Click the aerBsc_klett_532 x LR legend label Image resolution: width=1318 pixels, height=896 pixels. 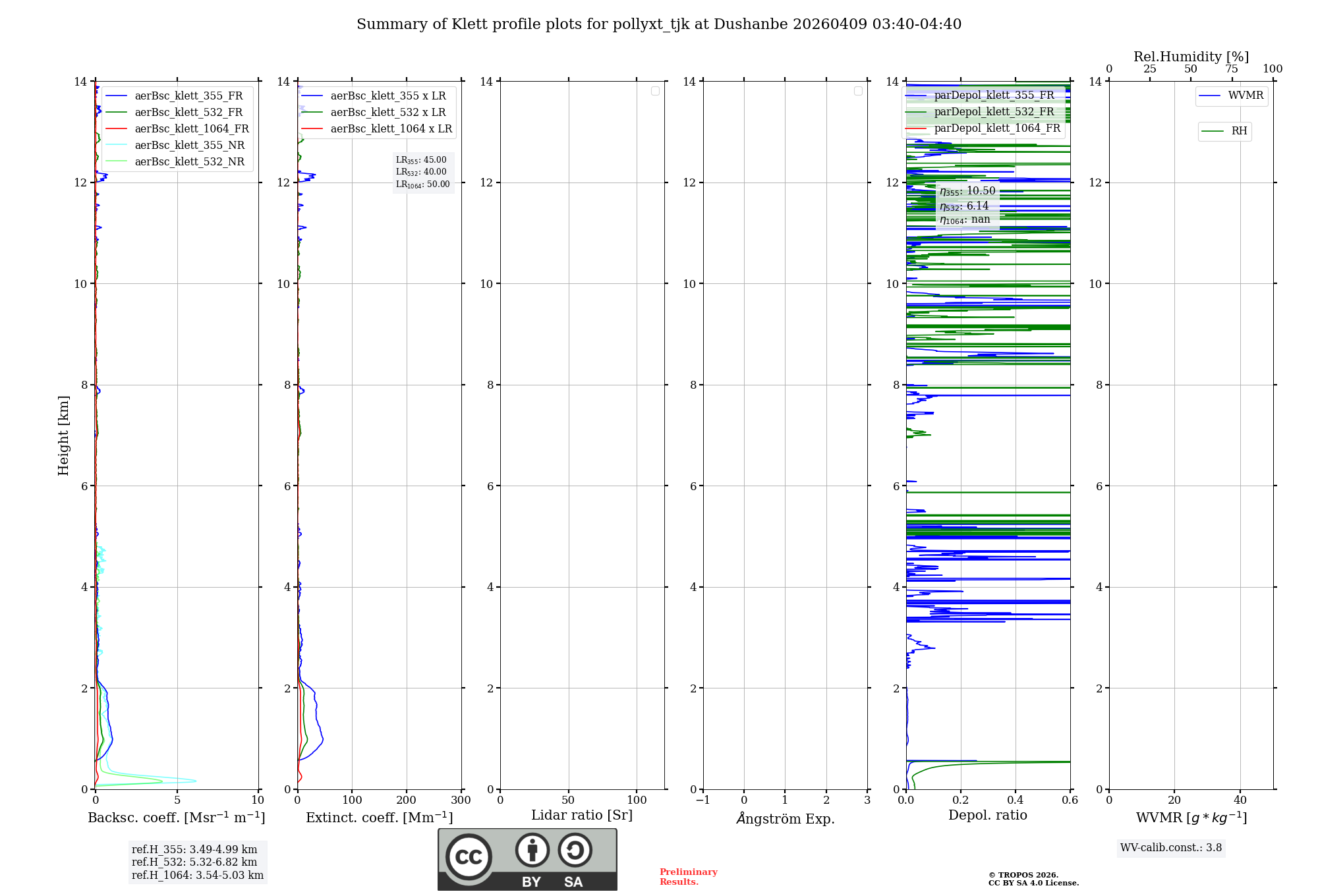(x=387, y=113)
